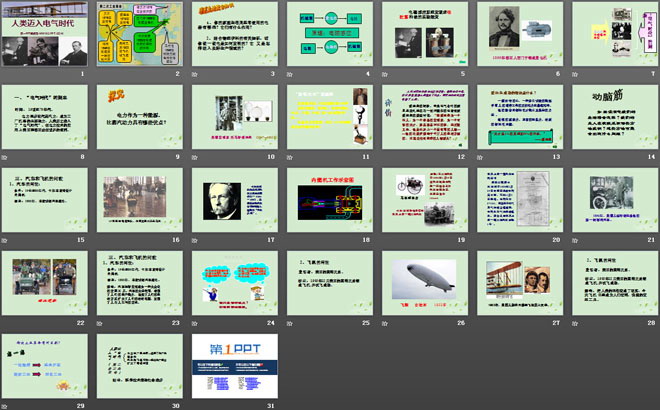Click the animation star under slide 21
Screen dimensions: 660x410
[x=575, y=240]
